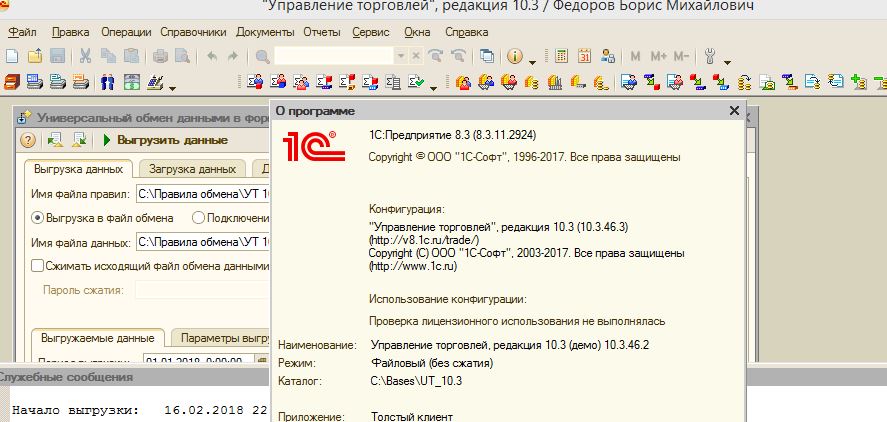Screen dimensions: 887x422
Task: Click the http://v8.1c.ru/trade/ link
Action: pos(424,240)
